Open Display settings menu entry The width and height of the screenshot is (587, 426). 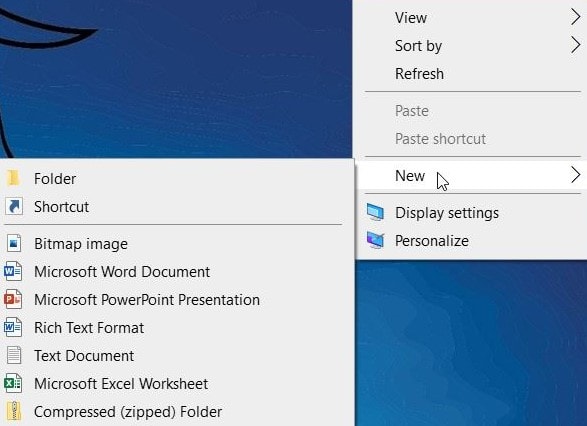click(x=472, y=212)
